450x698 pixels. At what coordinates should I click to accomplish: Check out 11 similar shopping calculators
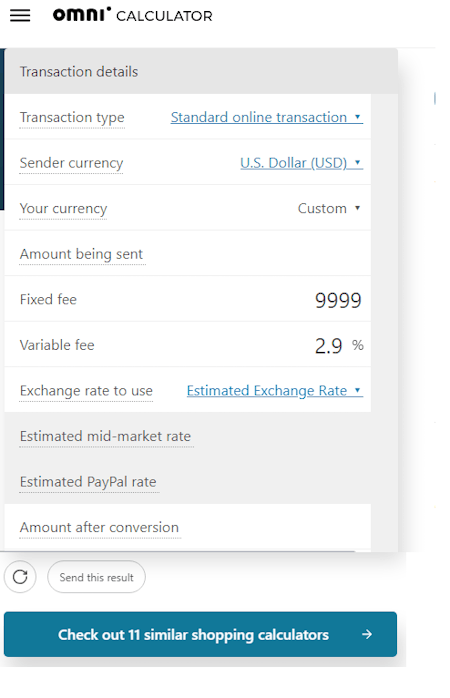tap(200, 634)
